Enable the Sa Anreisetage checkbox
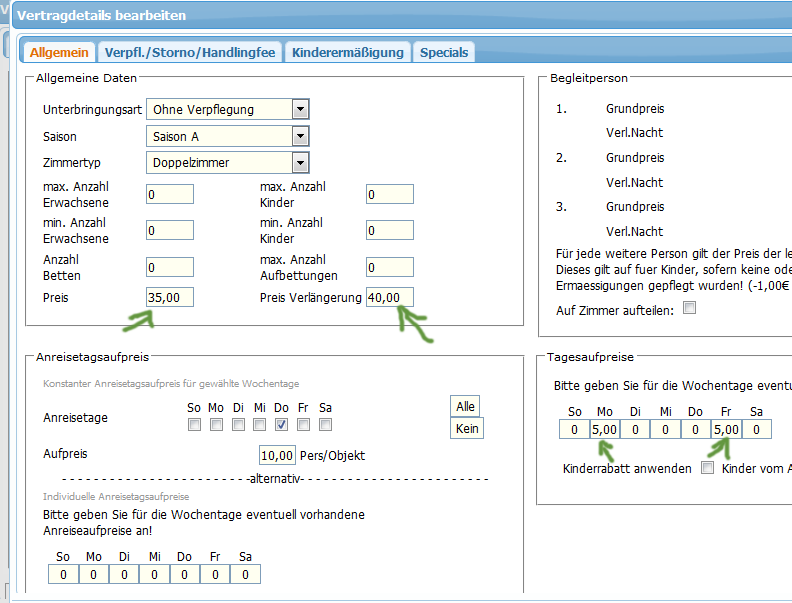Screen dimensions: 792x603 (325, 424)
